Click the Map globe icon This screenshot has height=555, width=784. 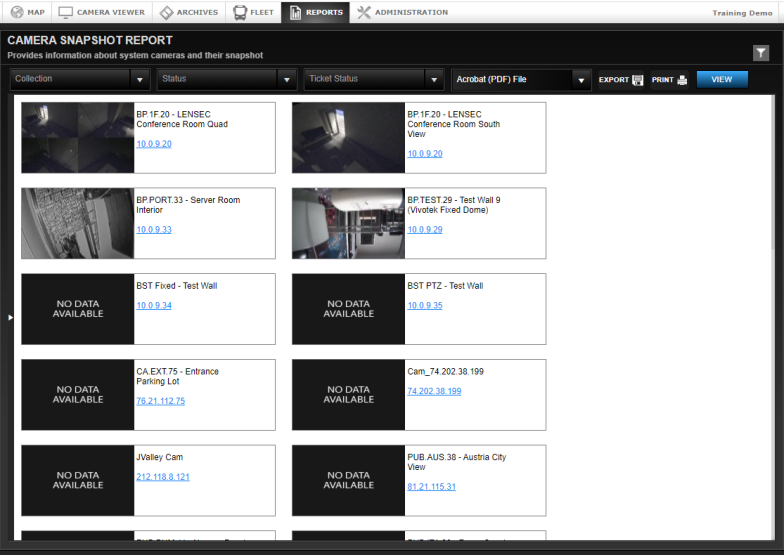pos(17,12)
